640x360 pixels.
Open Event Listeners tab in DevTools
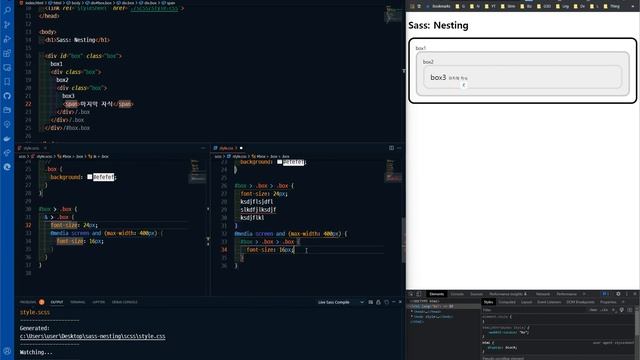[549, 302]
